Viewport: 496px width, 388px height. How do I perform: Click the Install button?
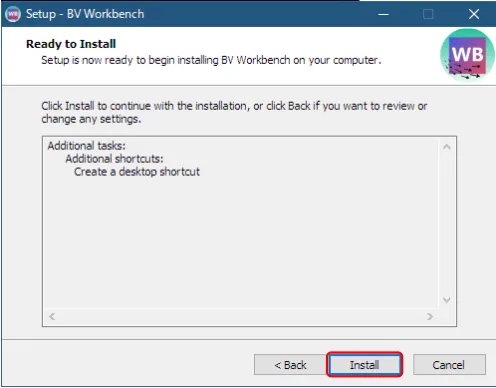pyautogui.click(x=364, y=365)
